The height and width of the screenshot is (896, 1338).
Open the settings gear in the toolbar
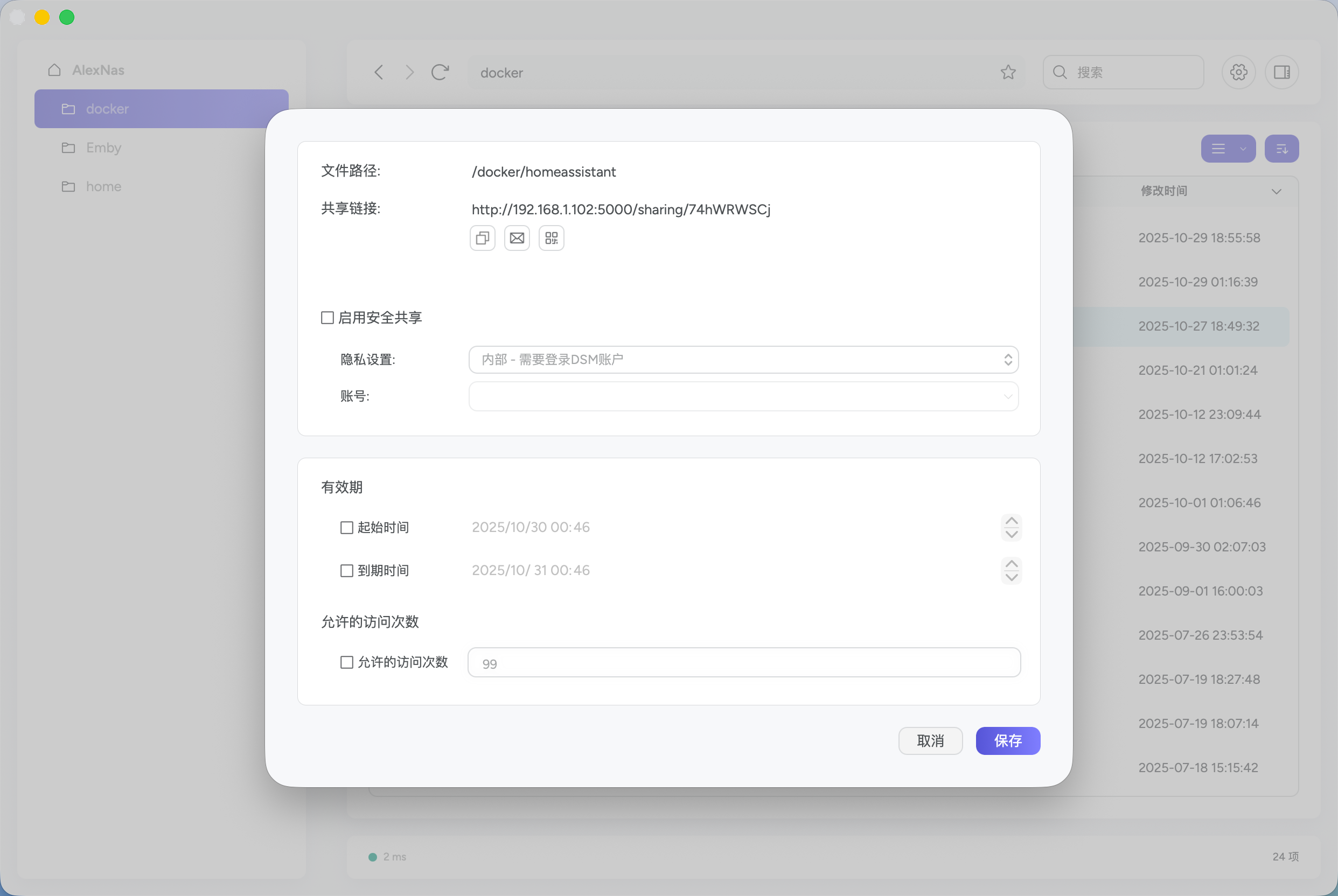1238,72
